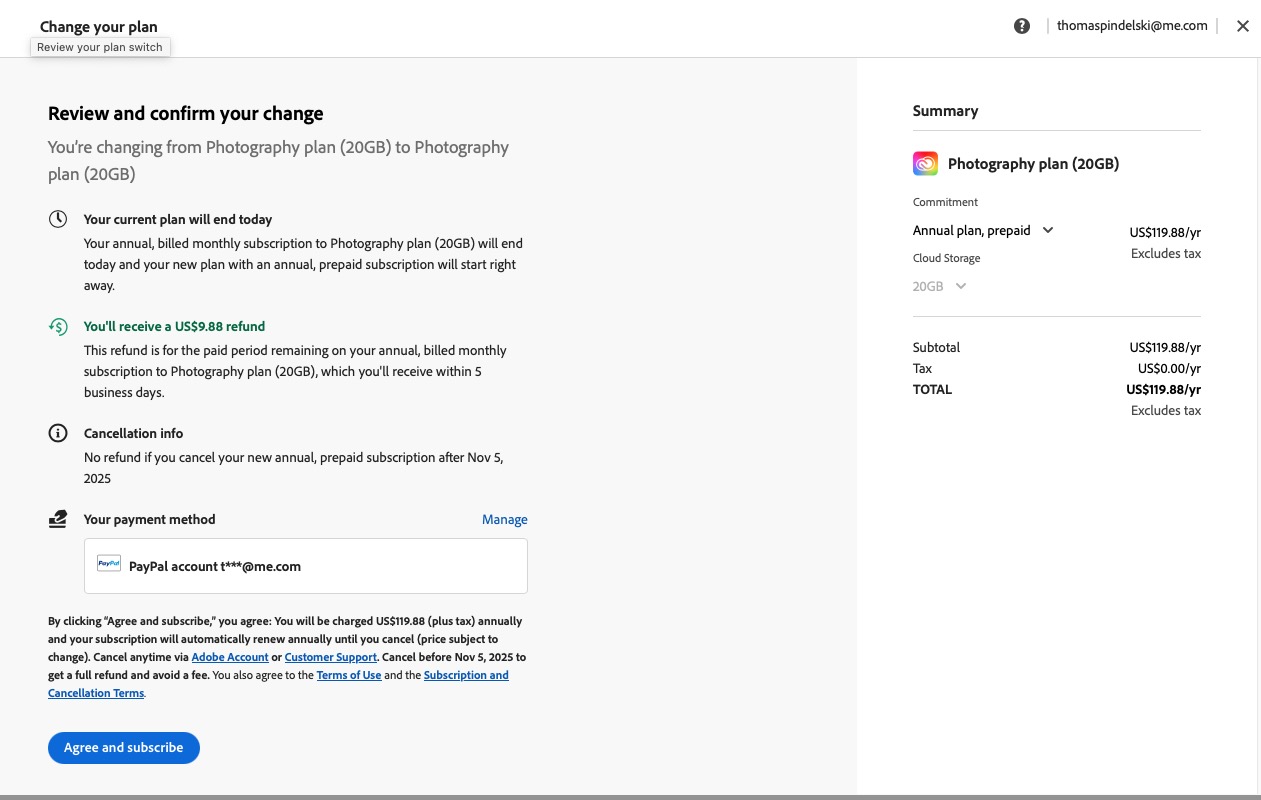
Task: Click the US$9.88 refund heading
Action: click(x=174, y=326)
